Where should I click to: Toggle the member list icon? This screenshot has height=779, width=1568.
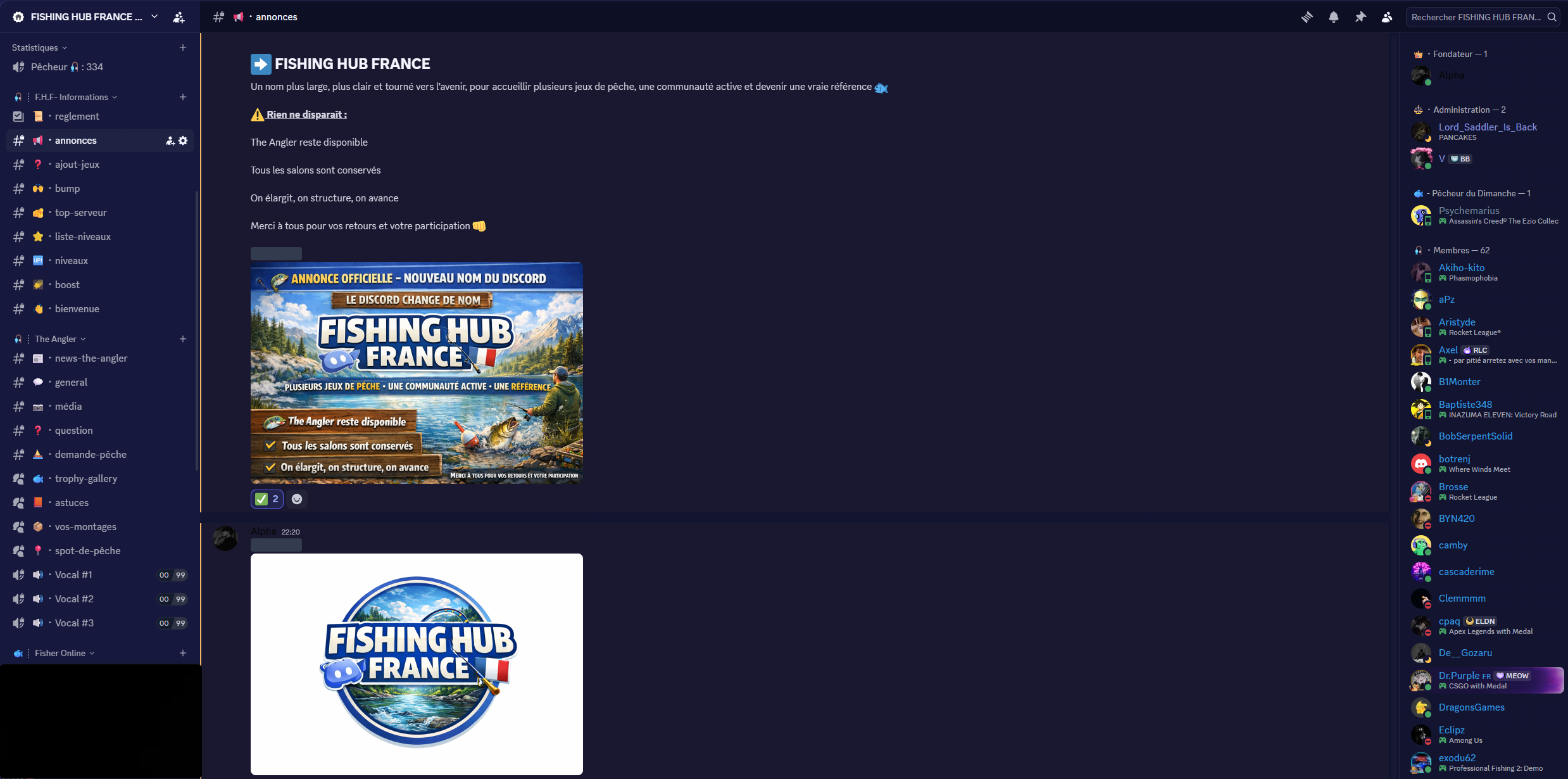1386,17
